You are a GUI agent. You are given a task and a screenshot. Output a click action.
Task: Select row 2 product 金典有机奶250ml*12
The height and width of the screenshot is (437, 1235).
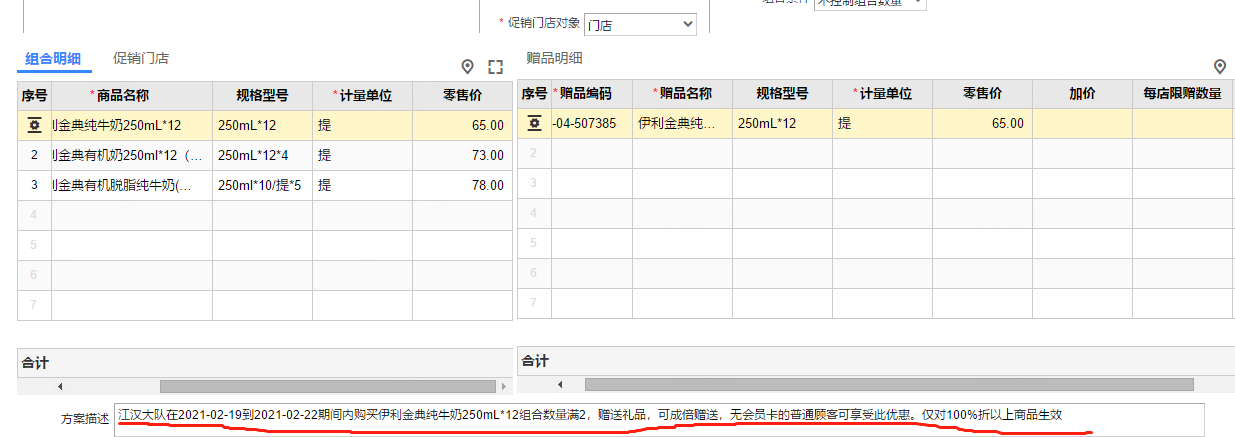tap(131, 156)
